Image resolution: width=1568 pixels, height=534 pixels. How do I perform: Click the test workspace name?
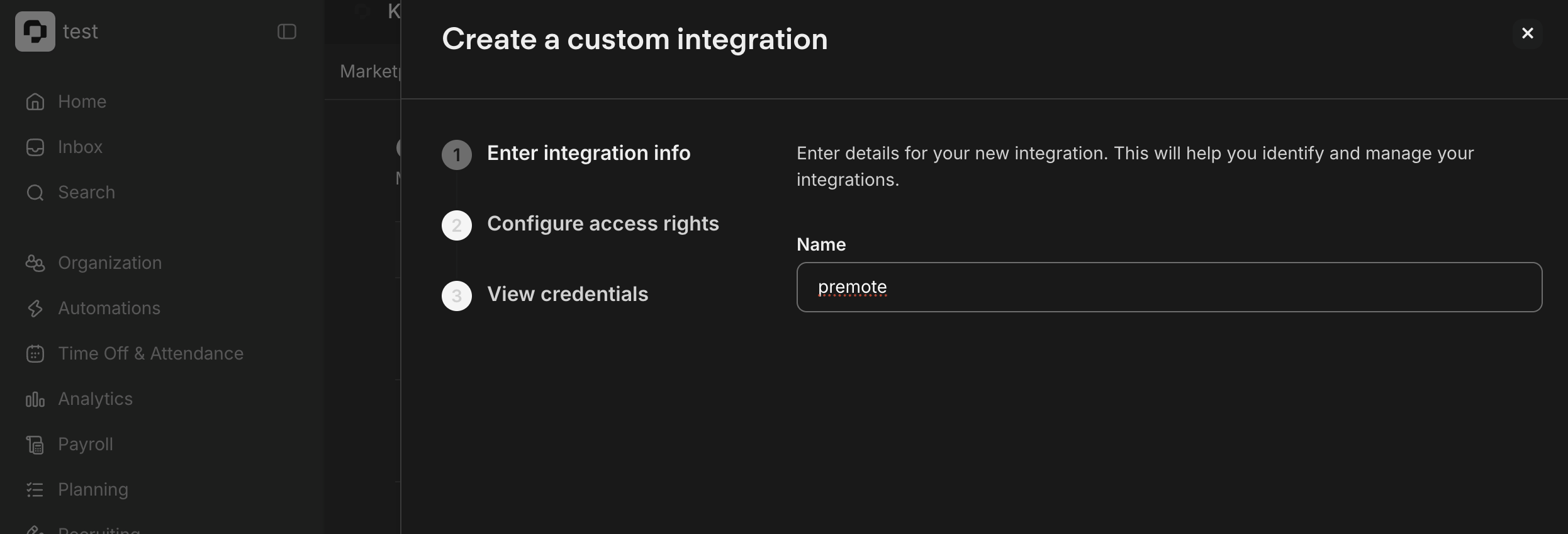point(81,31)
